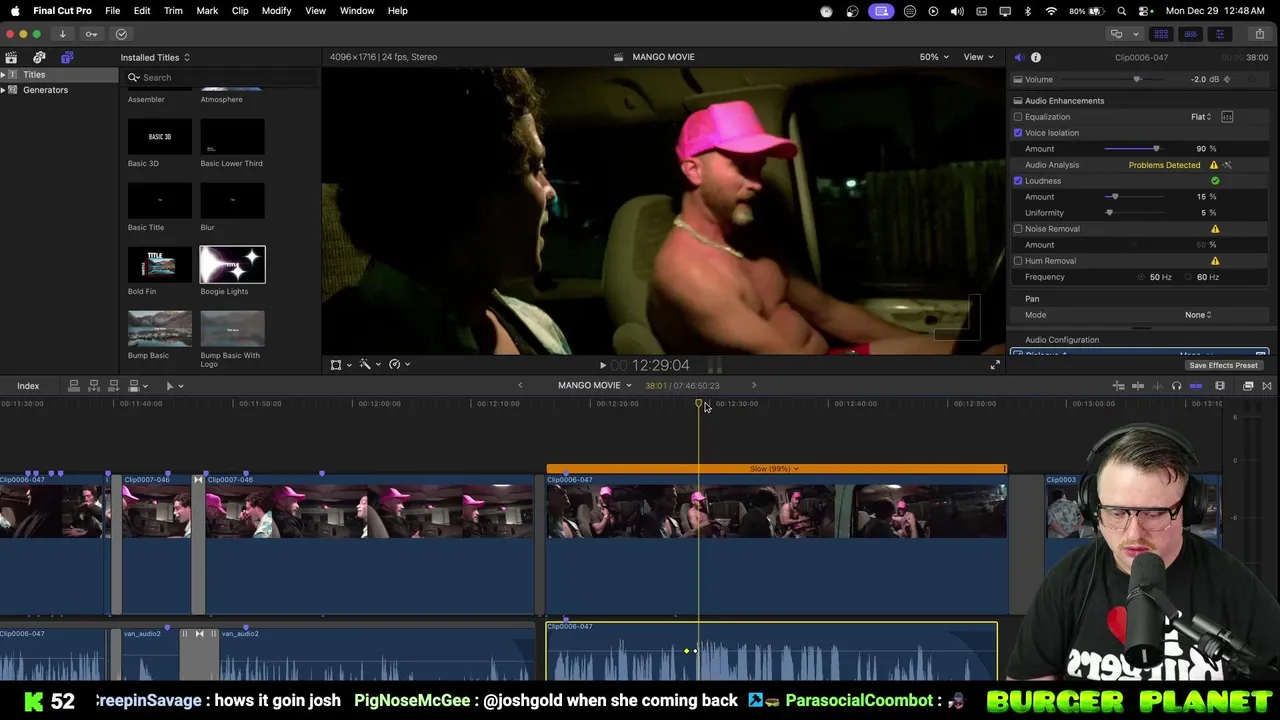This screenshot has height=720, width=1280.
Task: Click the Loudness Uniformity slider
Action: (x=1136, y=213)
